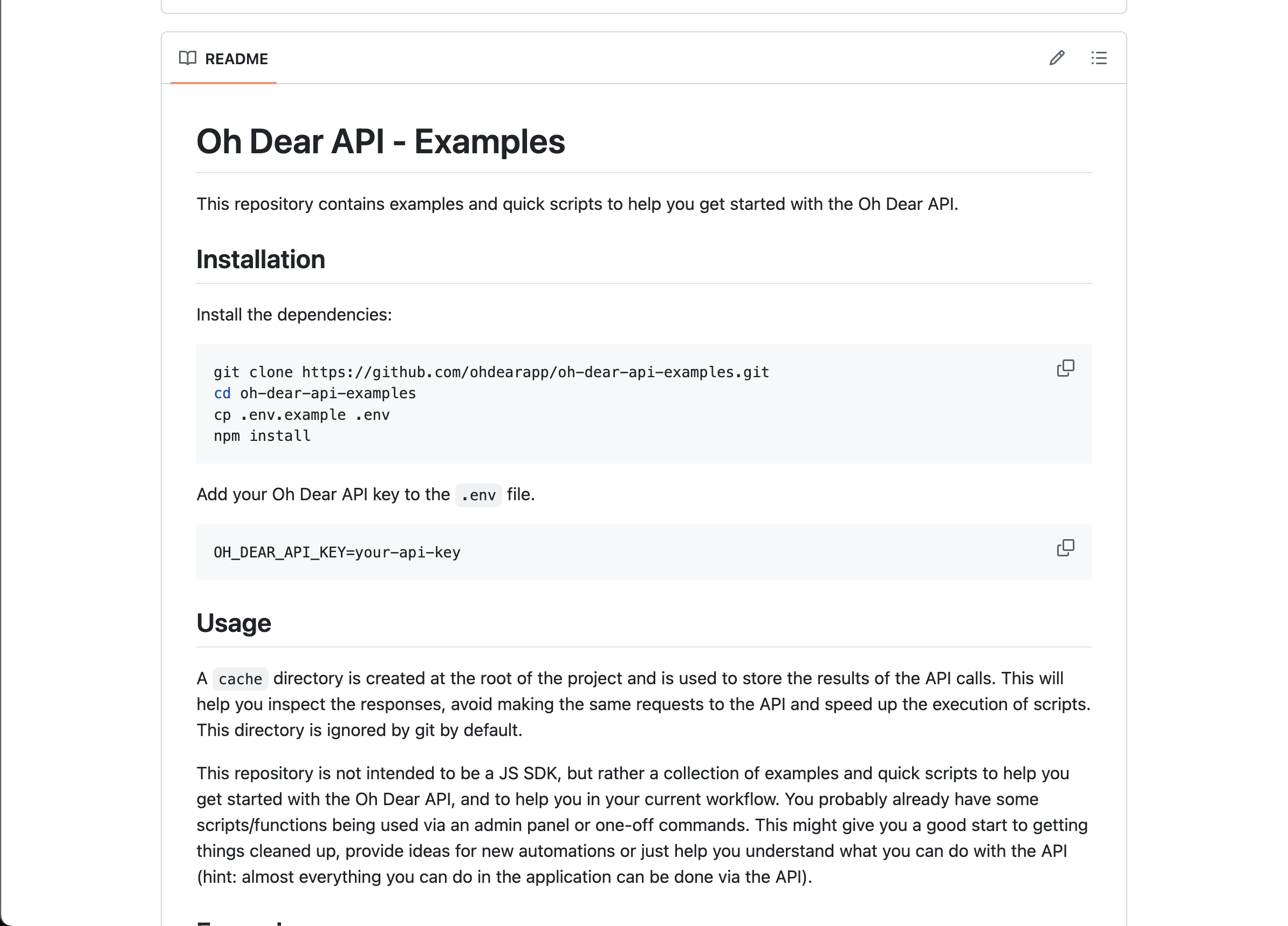Viewport: 1288px width, 926px height.
Task: Click the blue cd keyword in code
Action: (222, 393)
